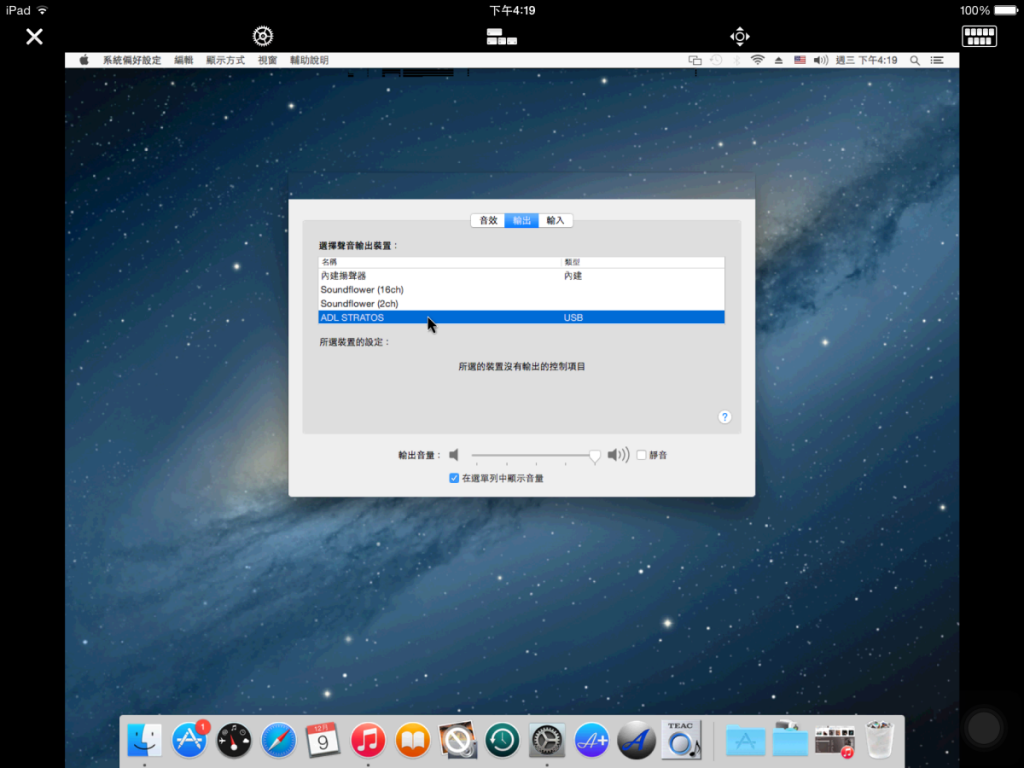Open Spotlight search from the menu bar
The height and width of the screenshot is (768, 1024).
pyautogui.click(x=914, y=60)
